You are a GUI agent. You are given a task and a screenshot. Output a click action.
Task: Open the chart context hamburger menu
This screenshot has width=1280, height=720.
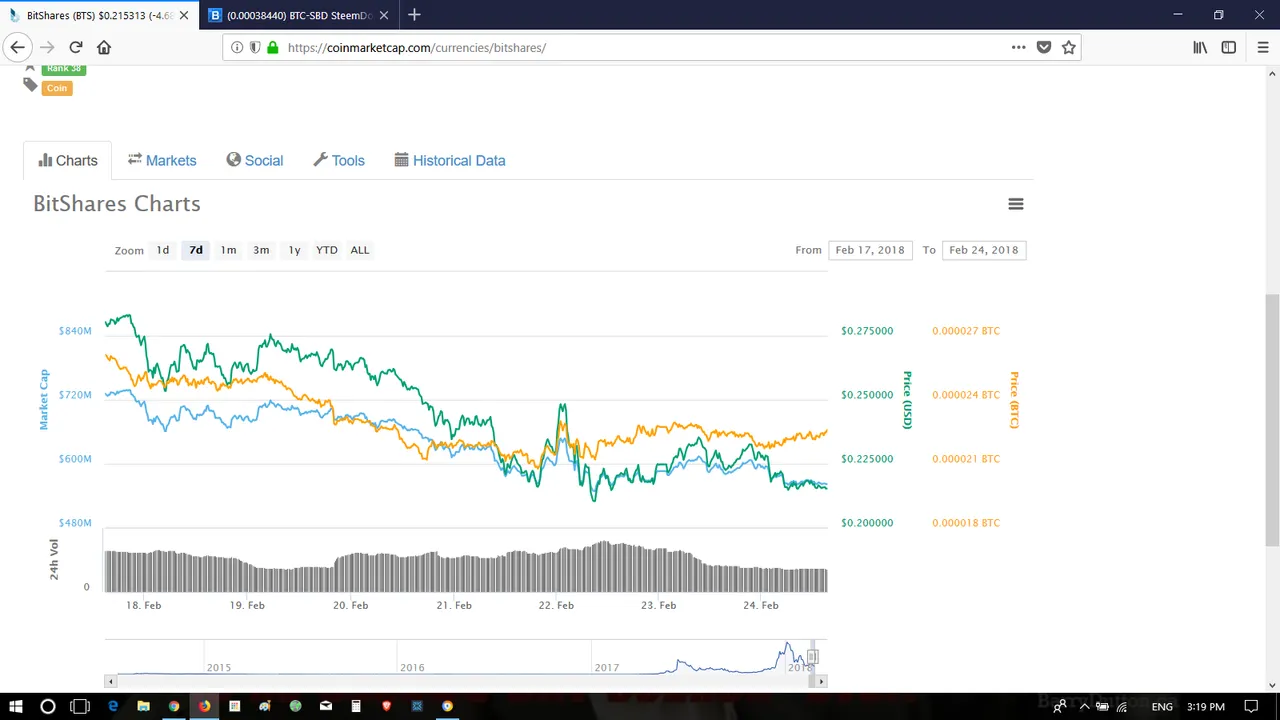pos(1015,204)
